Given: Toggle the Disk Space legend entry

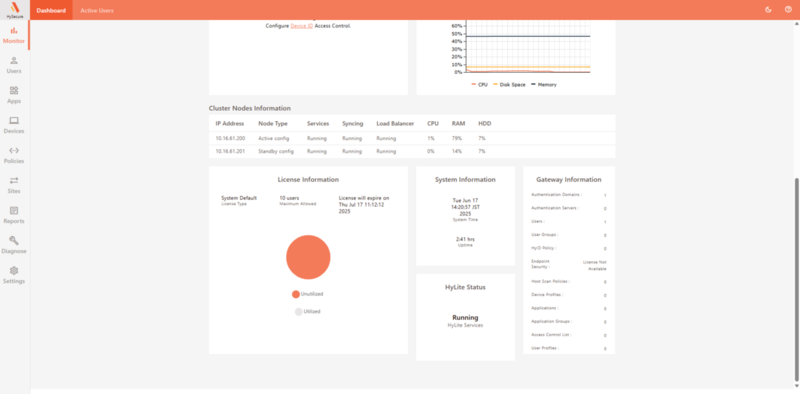Looking at the screenshot, I should tap(509, 85).
